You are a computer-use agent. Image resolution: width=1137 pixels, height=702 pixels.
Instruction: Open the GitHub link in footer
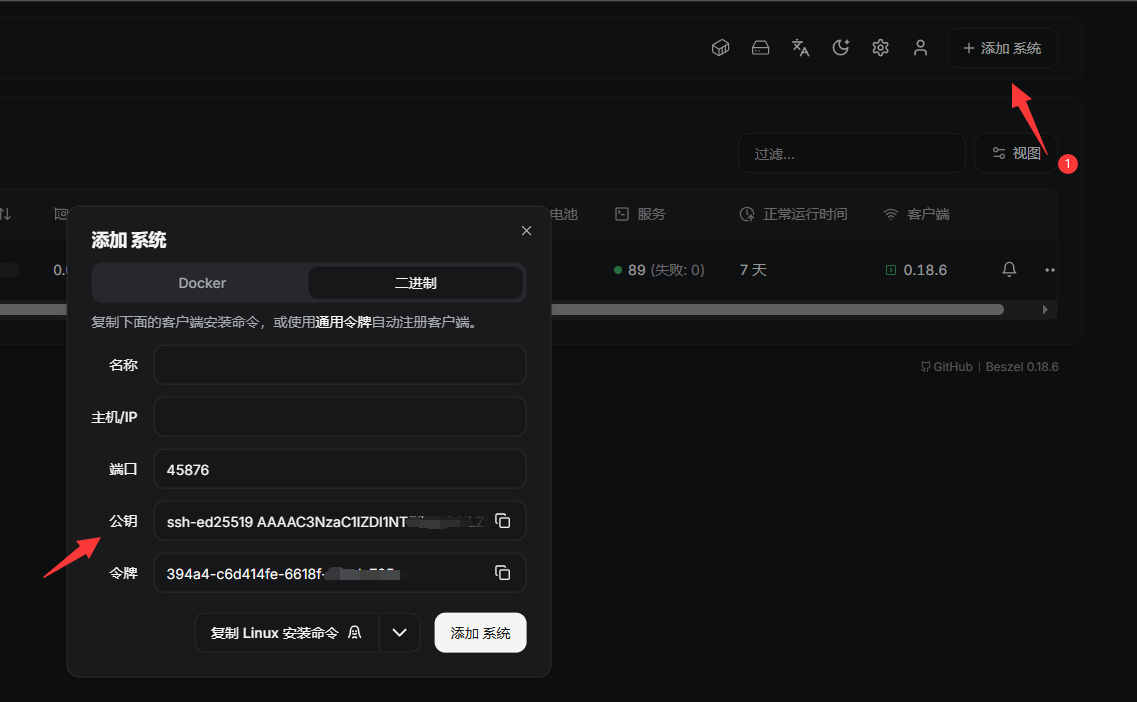(x=946, y=367)
